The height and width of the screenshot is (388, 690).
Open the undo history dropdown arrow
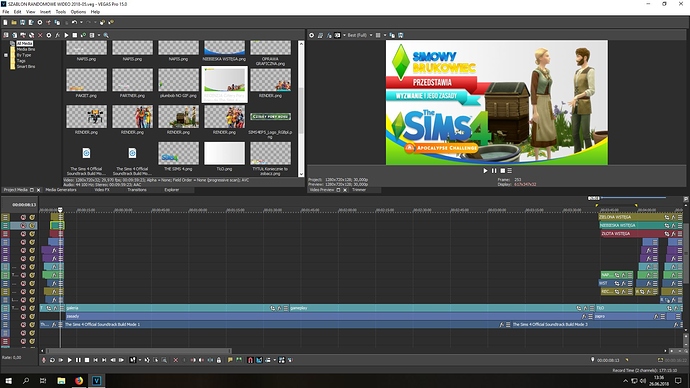pos(81,22)
